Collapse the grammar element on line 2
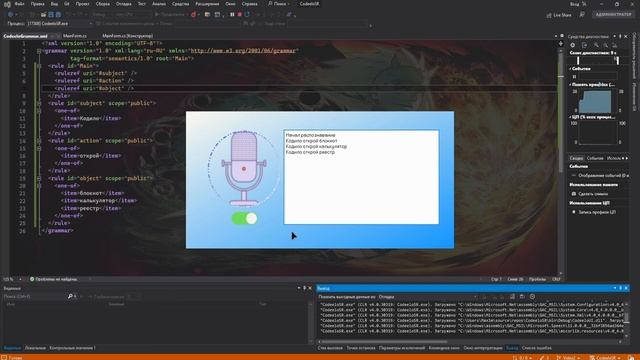Image resolution: width=640 pixels, height=360 pixels. click(x=39, y=51)
